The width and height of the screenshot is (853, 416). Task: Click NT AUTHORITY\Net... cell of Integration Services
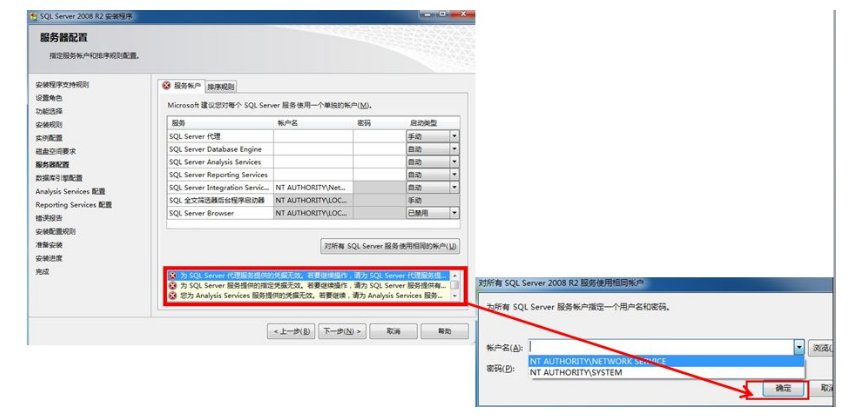coord(313,188)
